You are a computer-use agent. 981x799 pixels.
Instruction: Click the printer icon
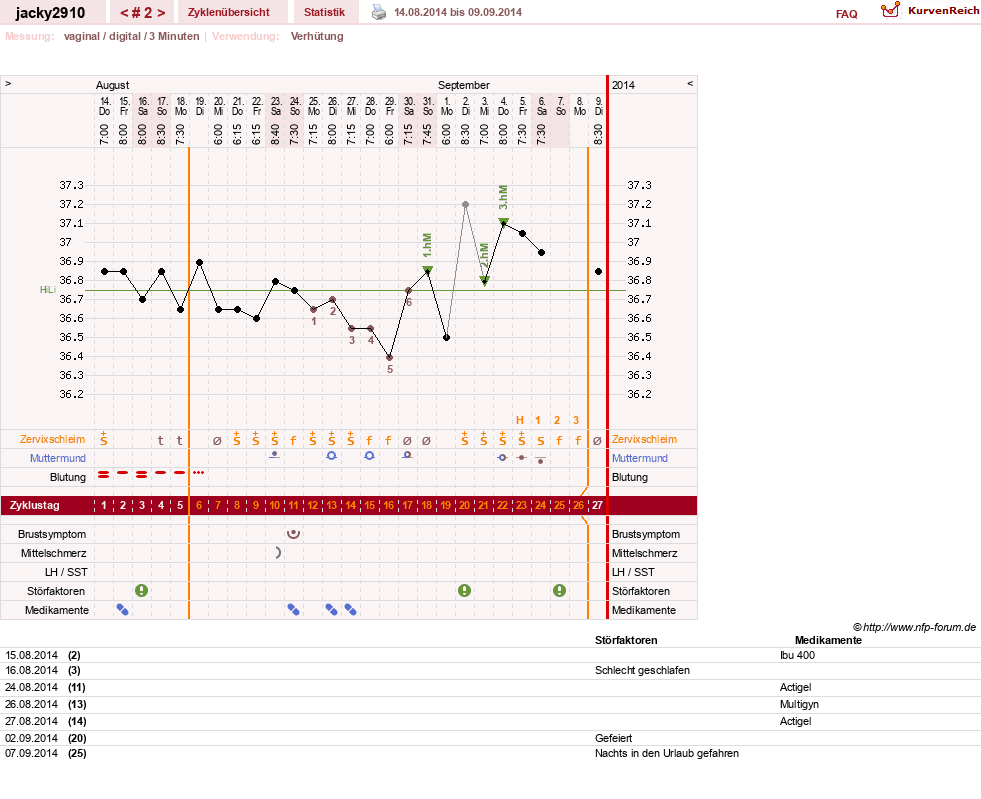pyautogui.click(x=379, y=12)
